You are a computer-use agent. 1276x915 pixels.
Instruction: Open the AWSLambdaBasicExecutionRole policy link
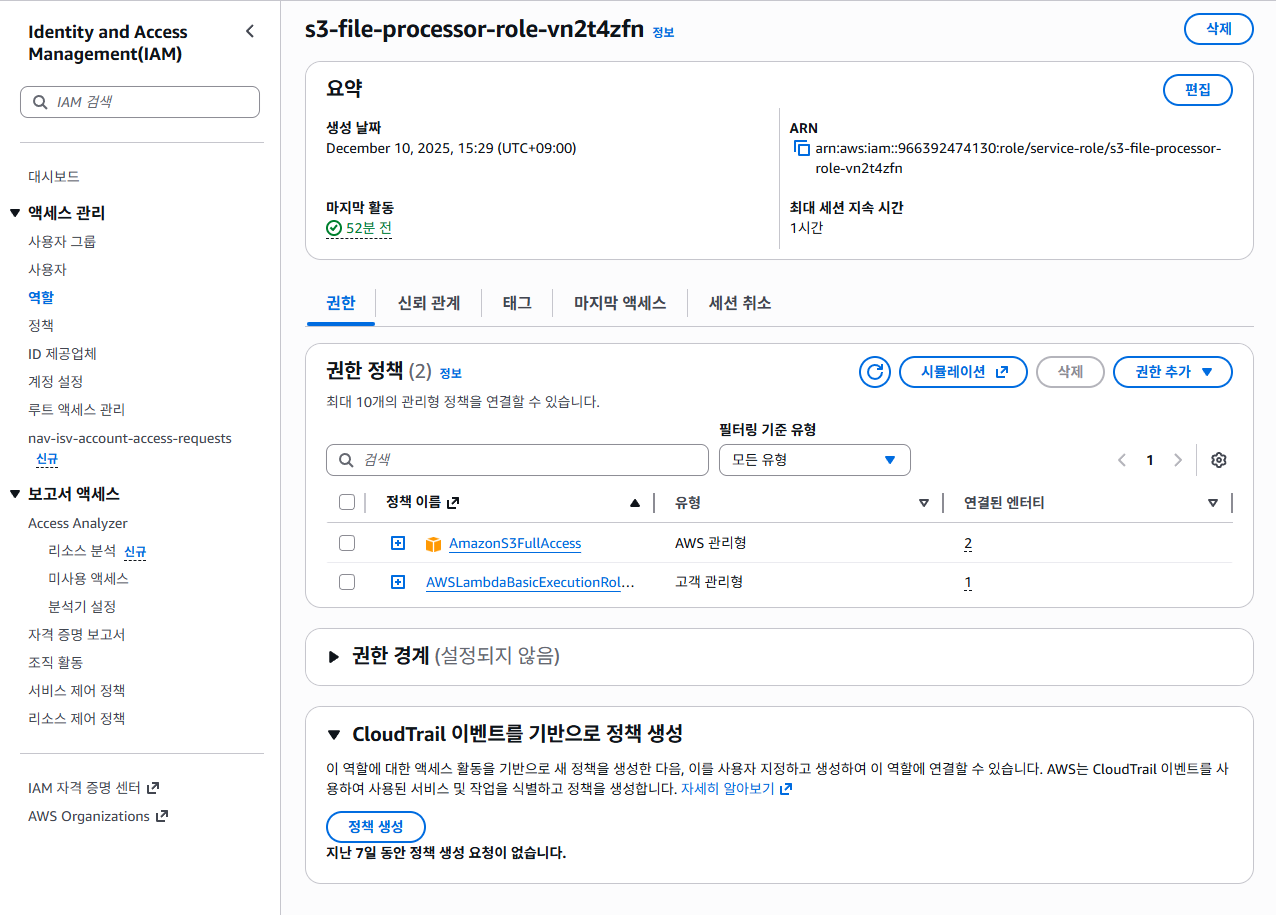(530, 582)
